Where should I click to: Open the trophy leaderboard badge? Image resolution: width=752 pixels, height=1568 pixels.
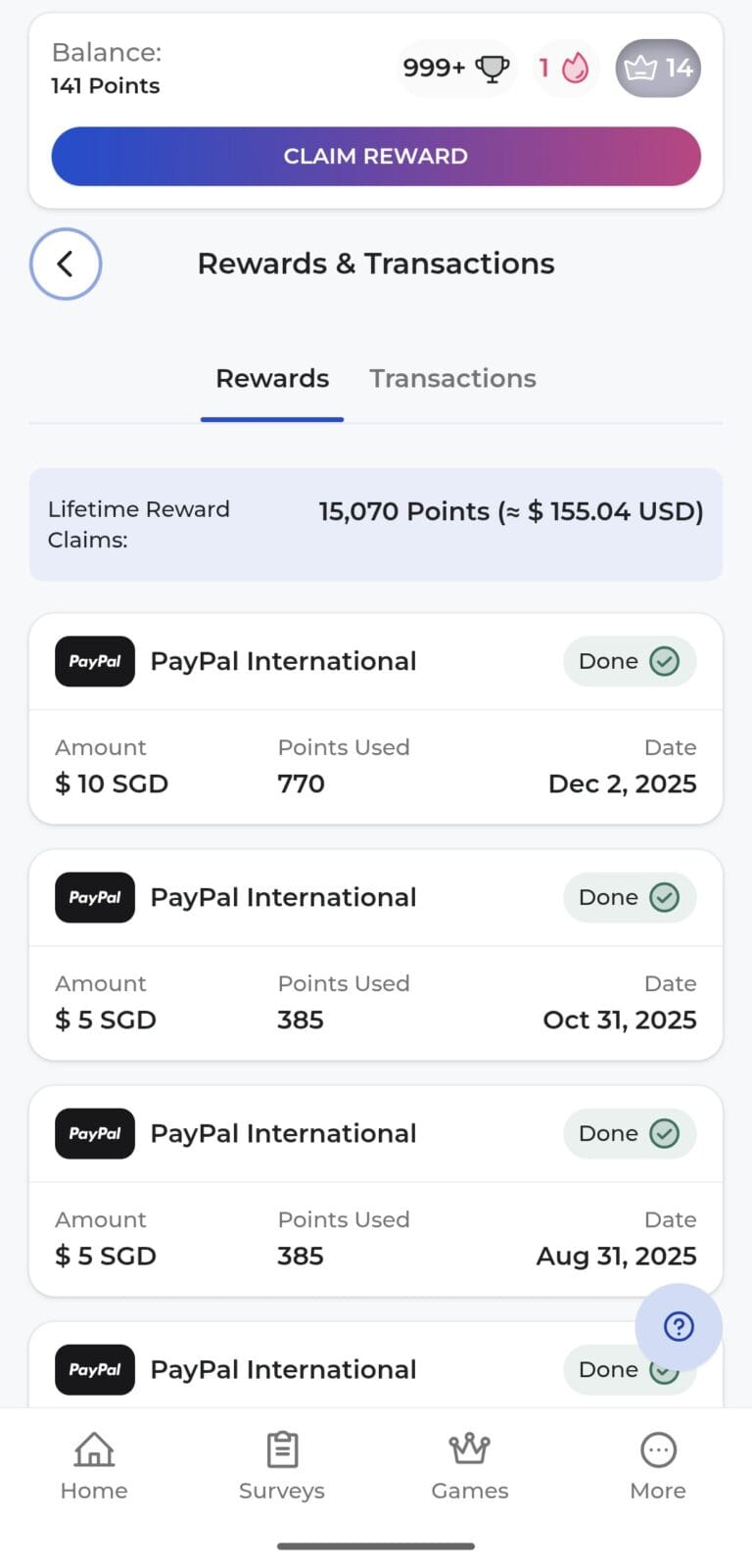point(455,69)
